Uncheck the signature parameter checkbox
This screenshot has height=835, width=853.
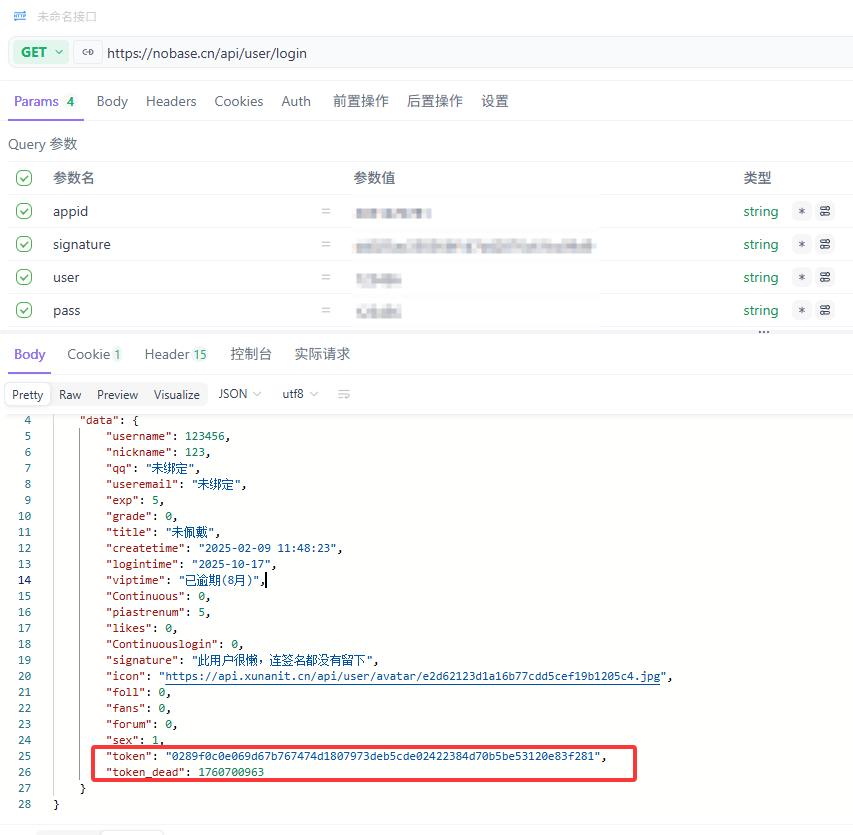tap(24, 244)
